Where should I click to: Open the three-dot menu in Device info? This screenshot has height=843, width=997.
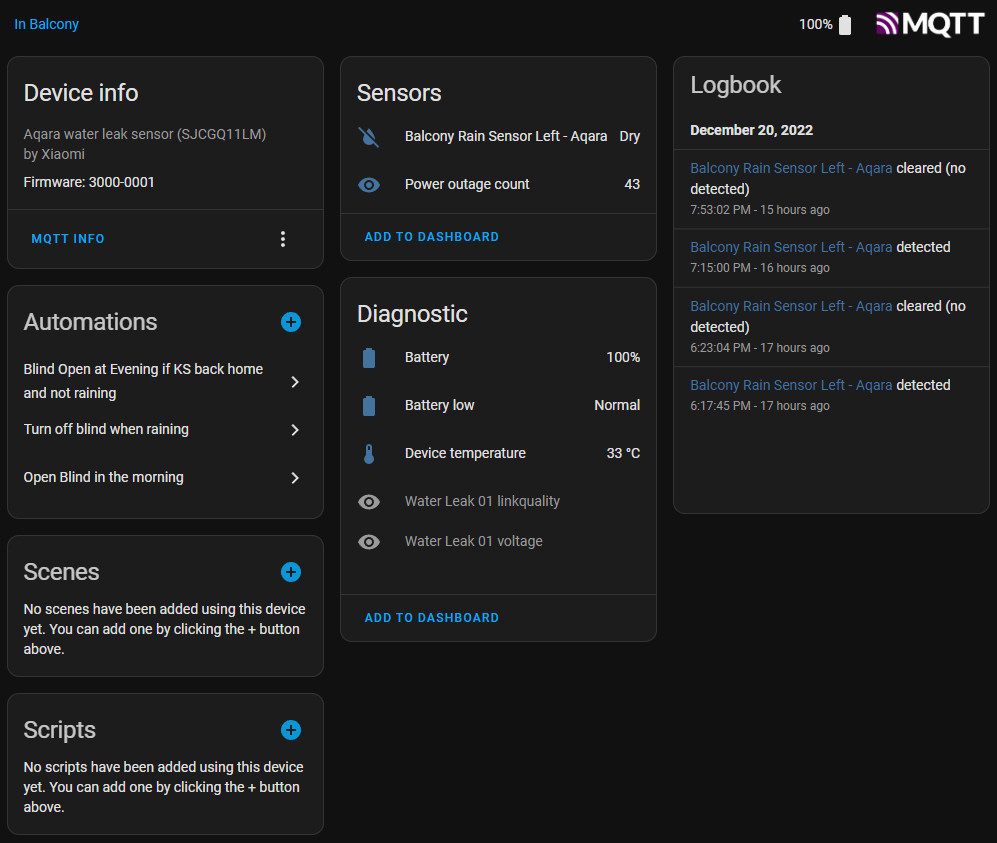point(283,239)
